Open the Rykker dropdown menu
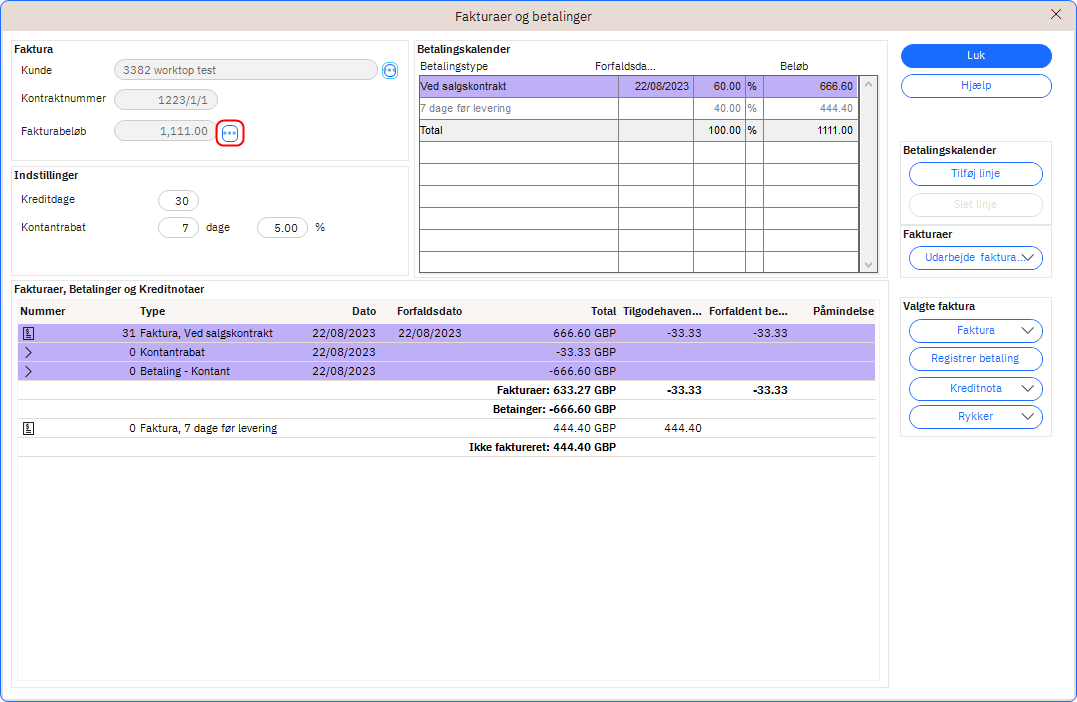Screen dimensions: 1077x702 point(975,416)
